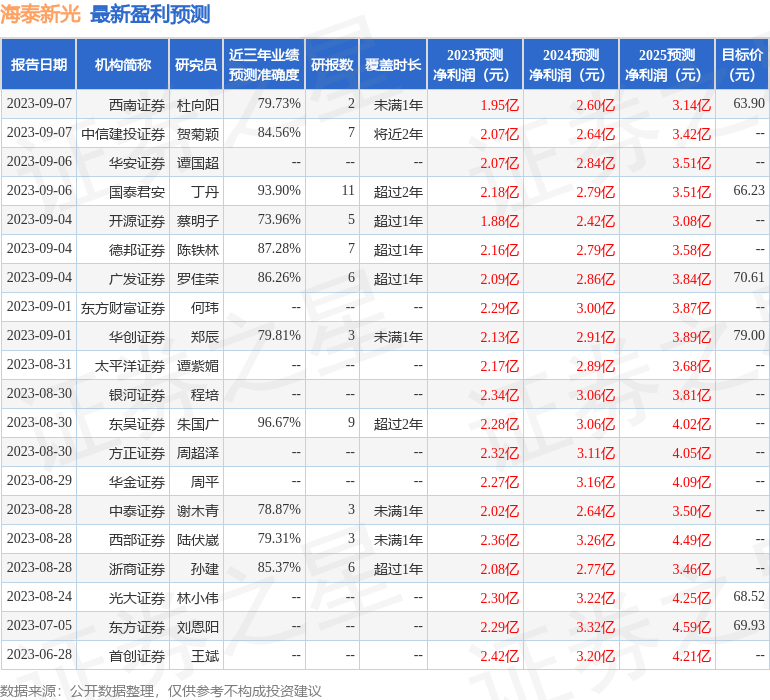Click researcher name 朱国广
This screenshot has height=700, width=770.
click(198, 423)
